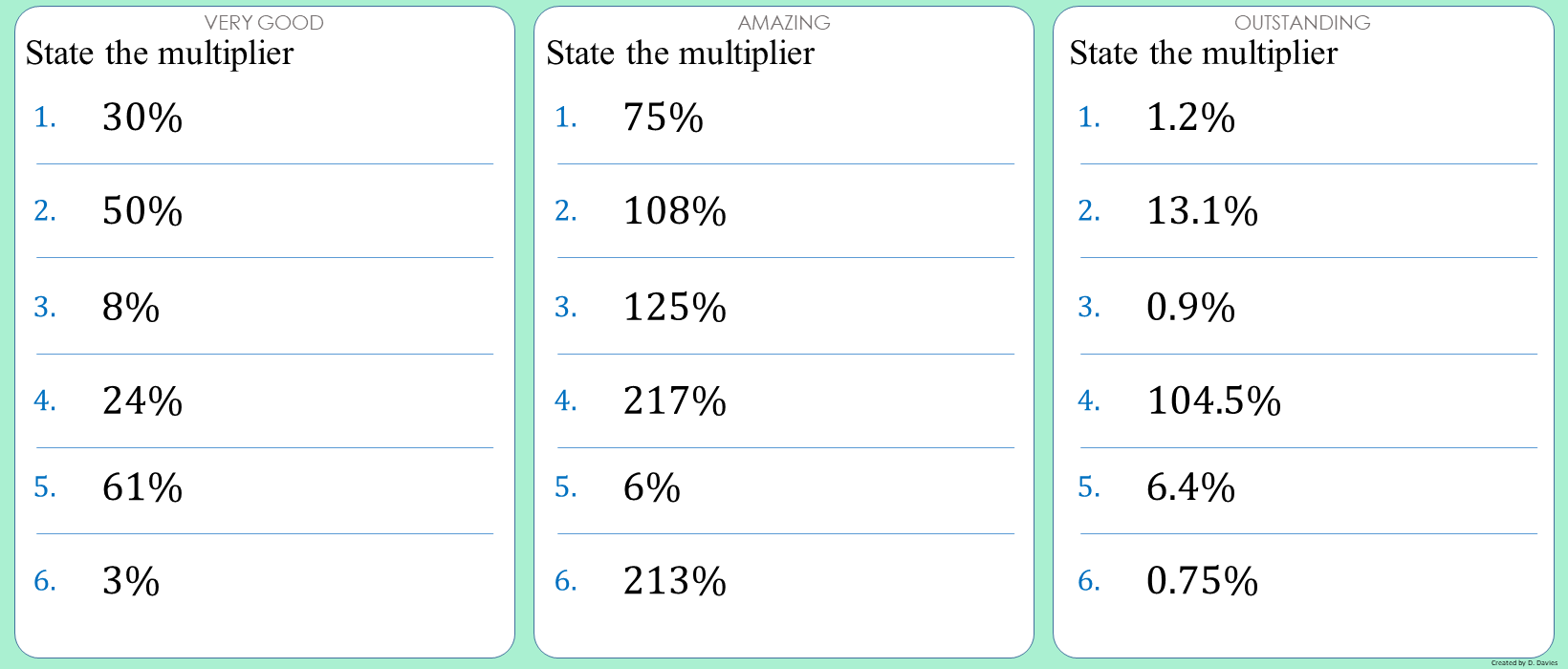The width and height of the screenshot is (1568, 669).
Task: Click the 104.5% question item
Action: point(1213,401)
